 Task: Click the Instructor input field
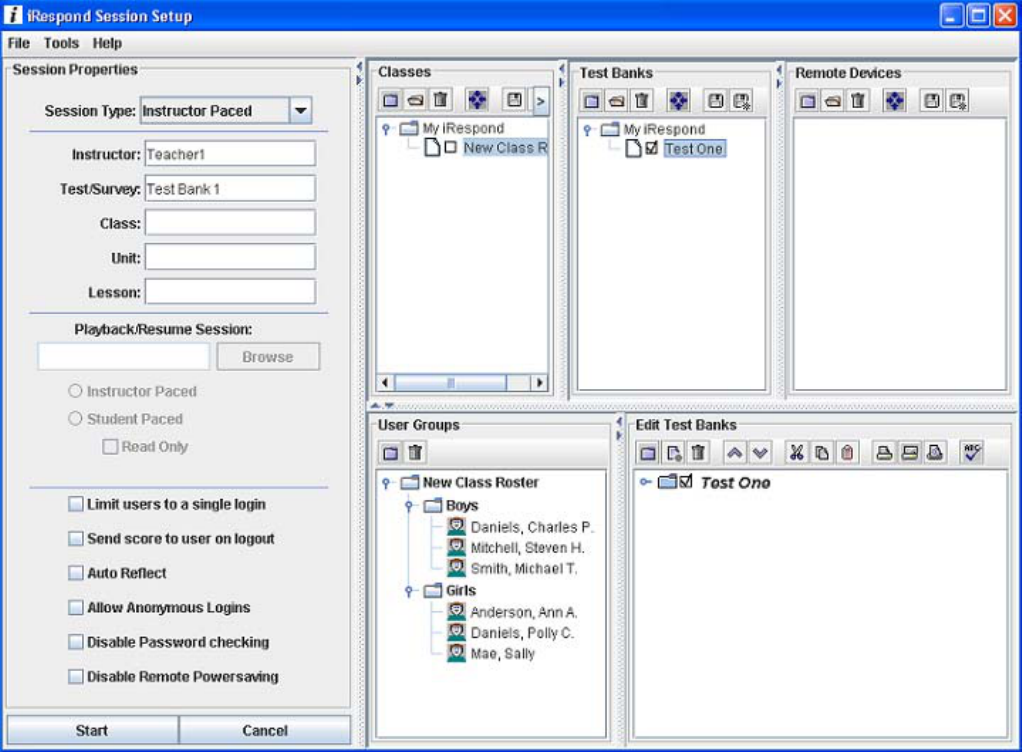230,154
